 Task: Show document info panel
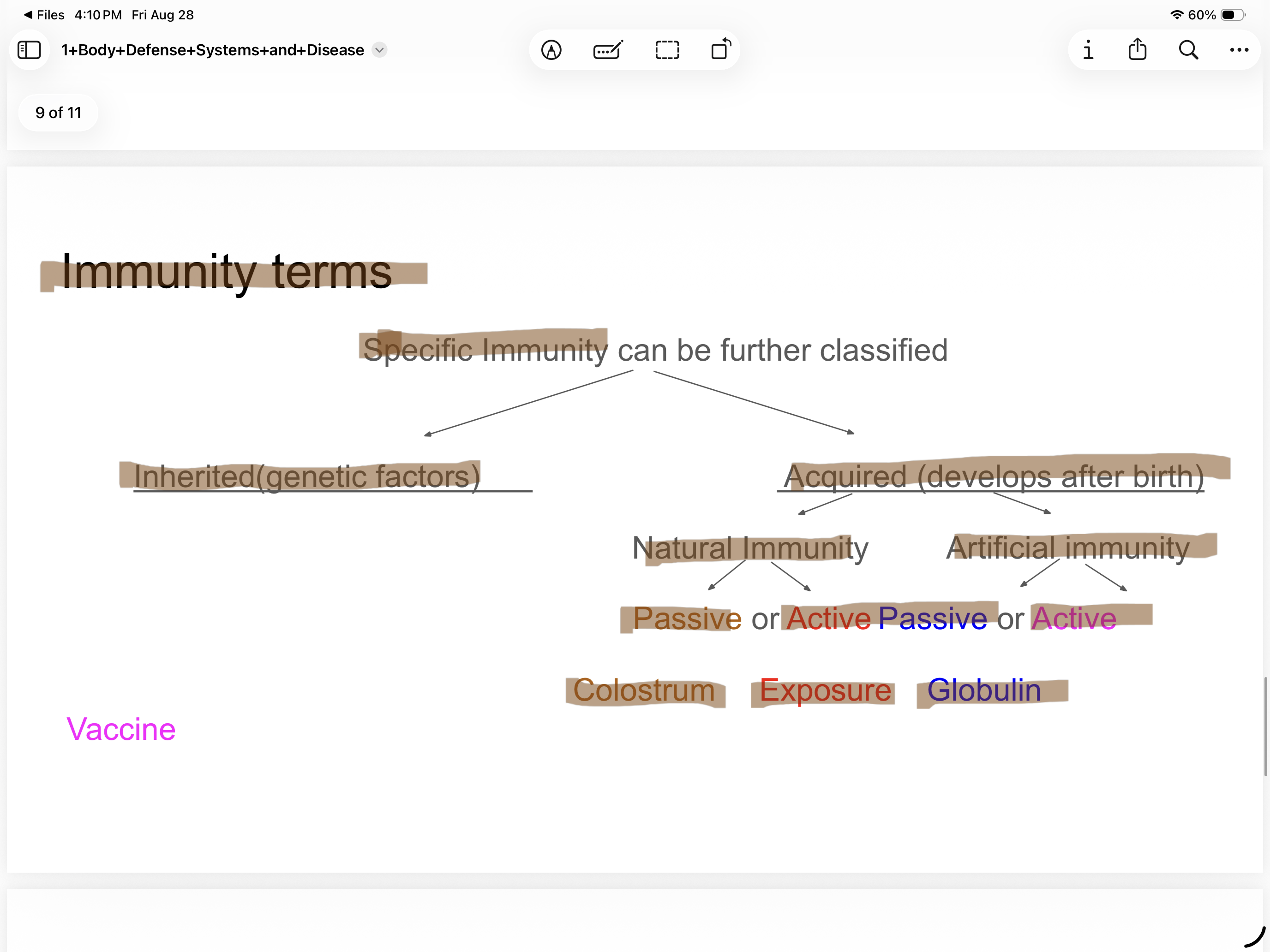click(x=1088, y=50)
